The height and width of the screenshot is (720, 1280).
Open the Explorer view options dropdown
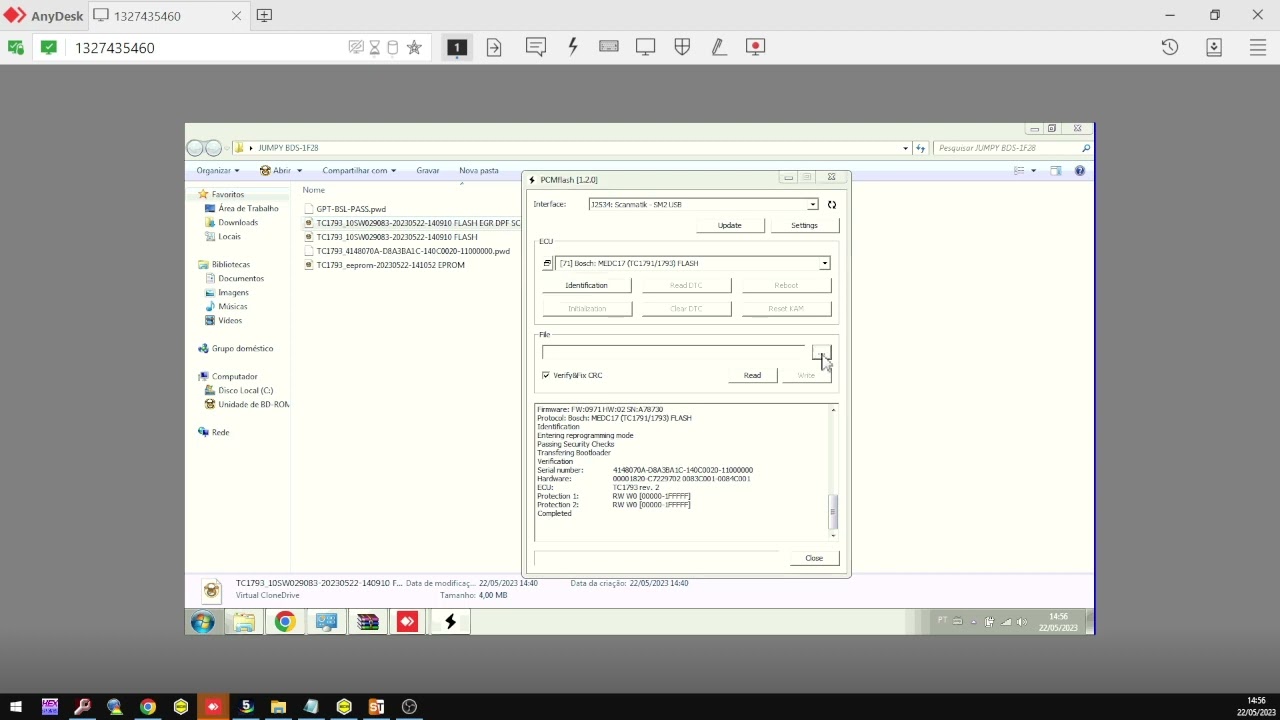(1033, 171)
